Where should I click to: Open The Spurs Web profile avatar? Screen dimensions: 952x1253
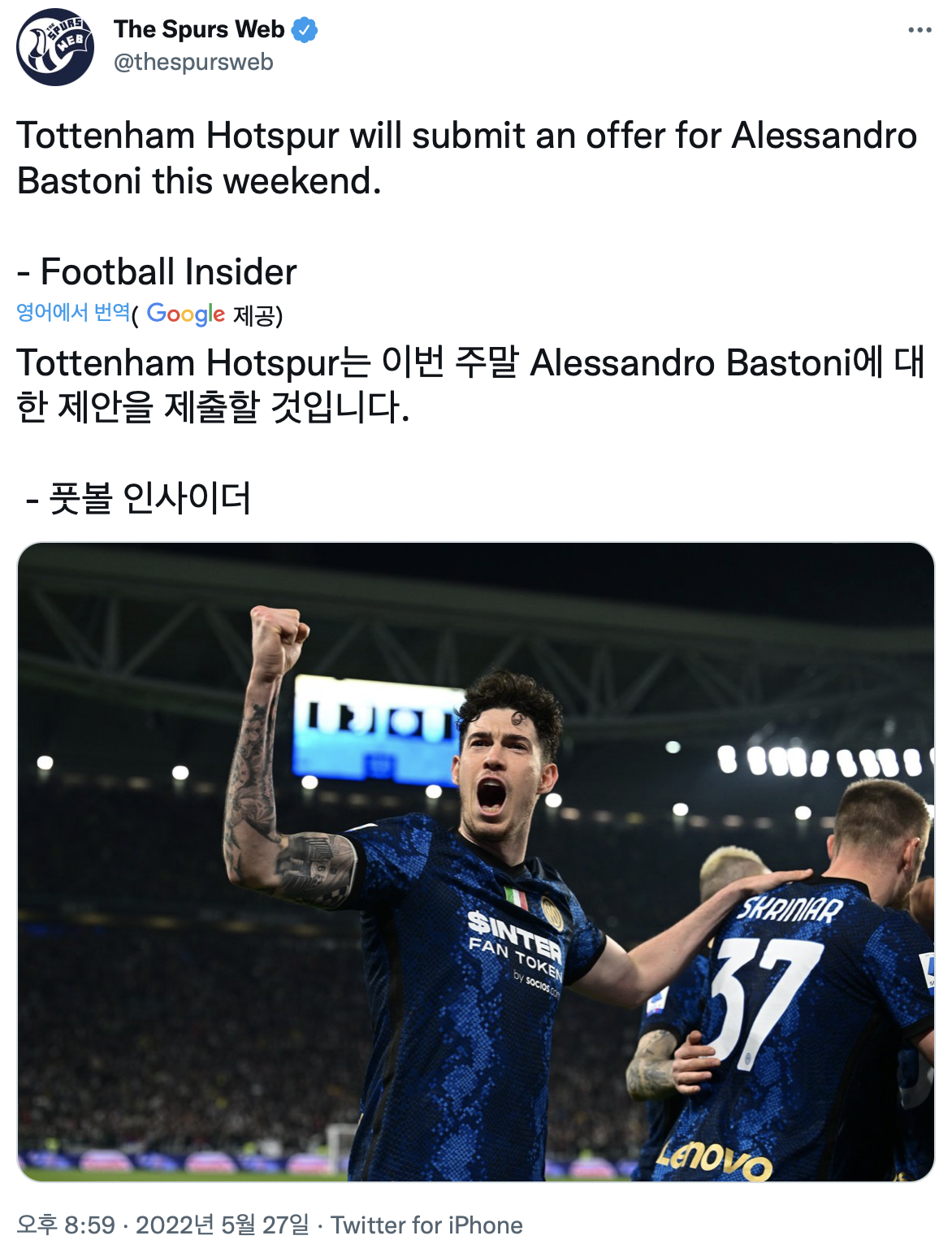[55, 46]
